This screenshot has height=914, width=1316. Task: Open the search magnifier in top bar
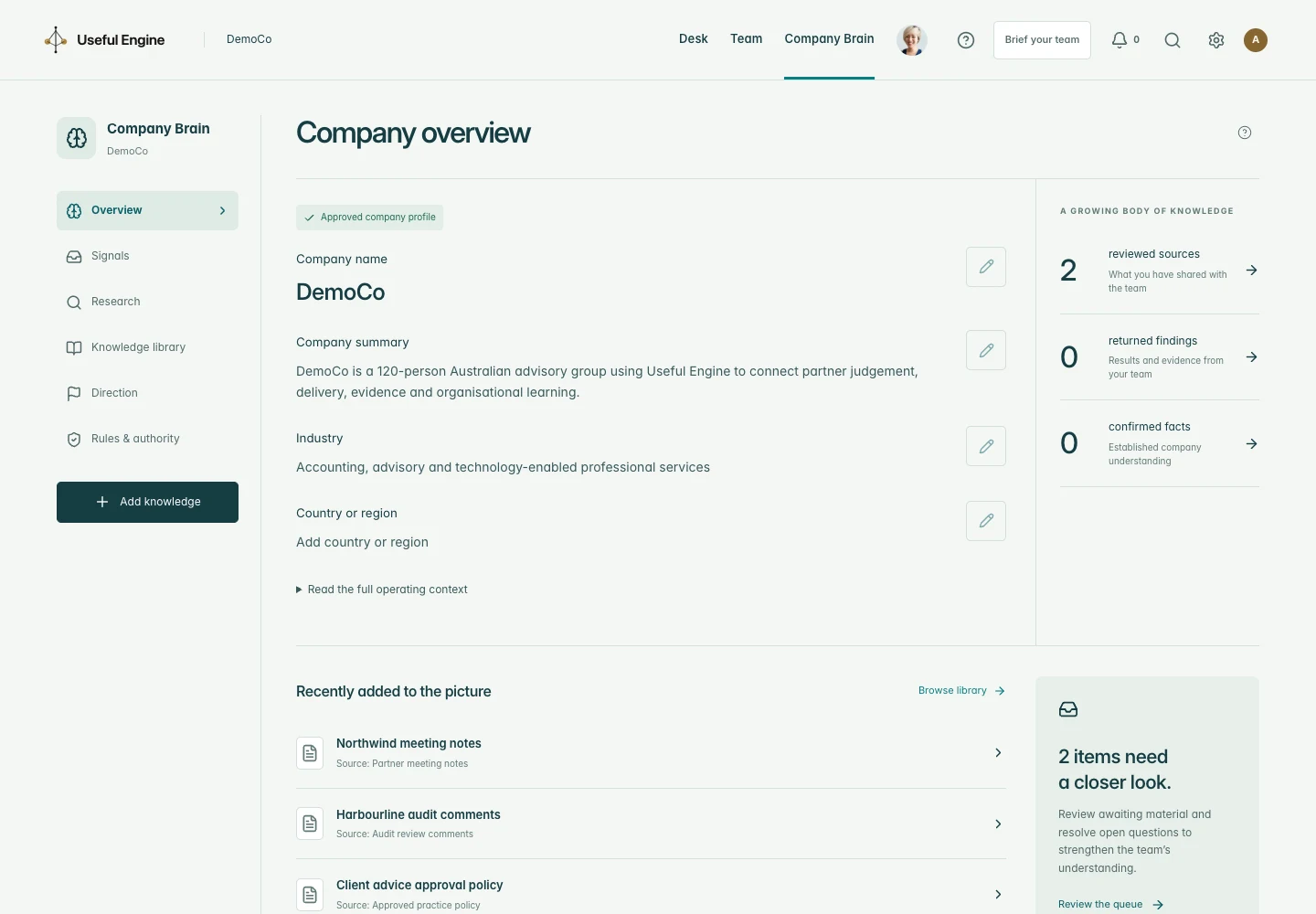[x=1173, y=40]
